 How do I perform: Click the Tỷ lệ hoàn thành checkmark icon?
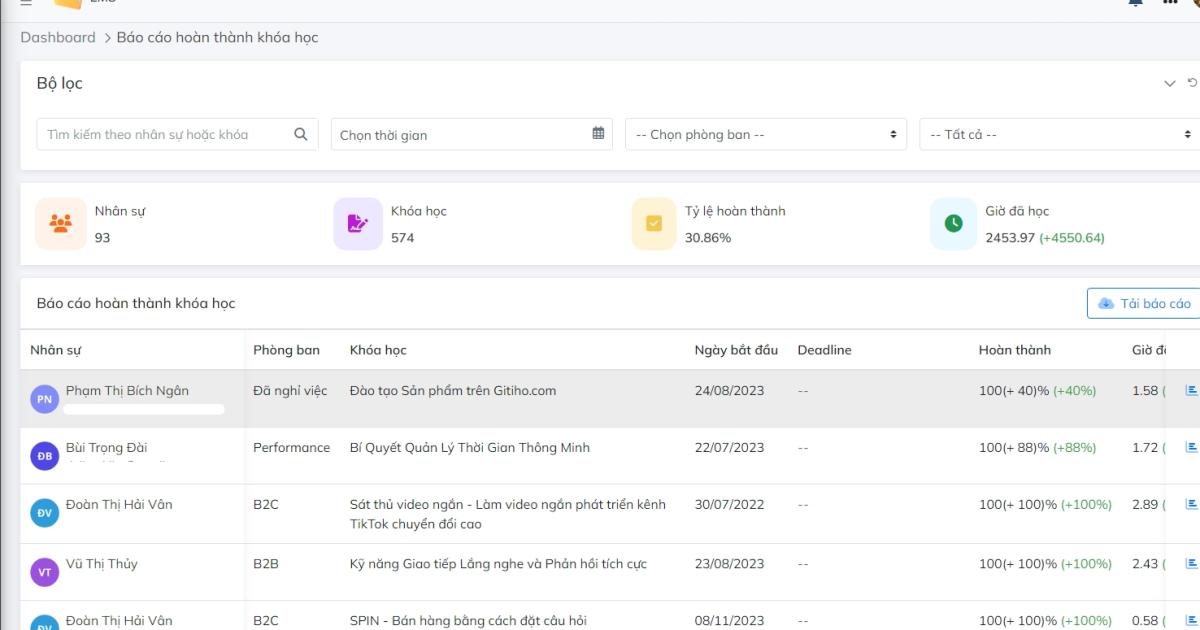[x=655, y=224]
